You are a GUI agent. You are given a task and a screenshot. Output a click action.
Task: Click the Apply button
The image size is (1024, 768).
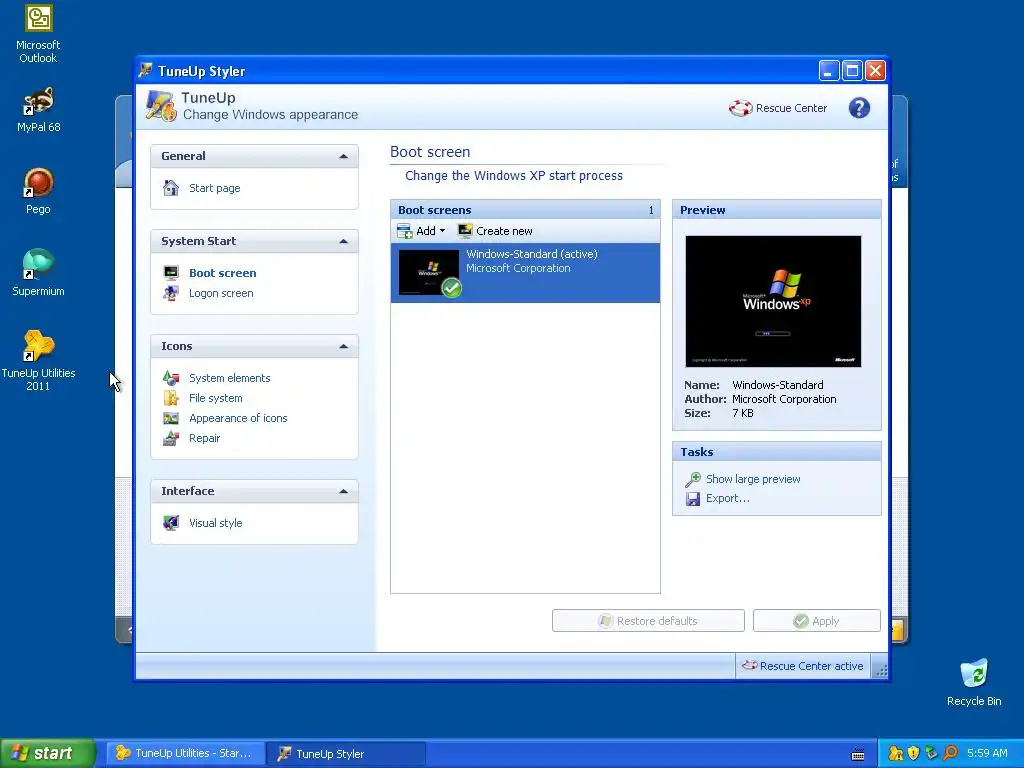816,621
